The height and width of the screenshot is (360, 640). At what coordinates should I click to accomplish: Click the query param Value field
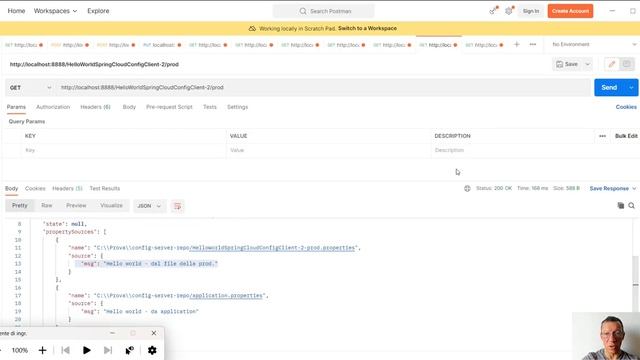329,150
